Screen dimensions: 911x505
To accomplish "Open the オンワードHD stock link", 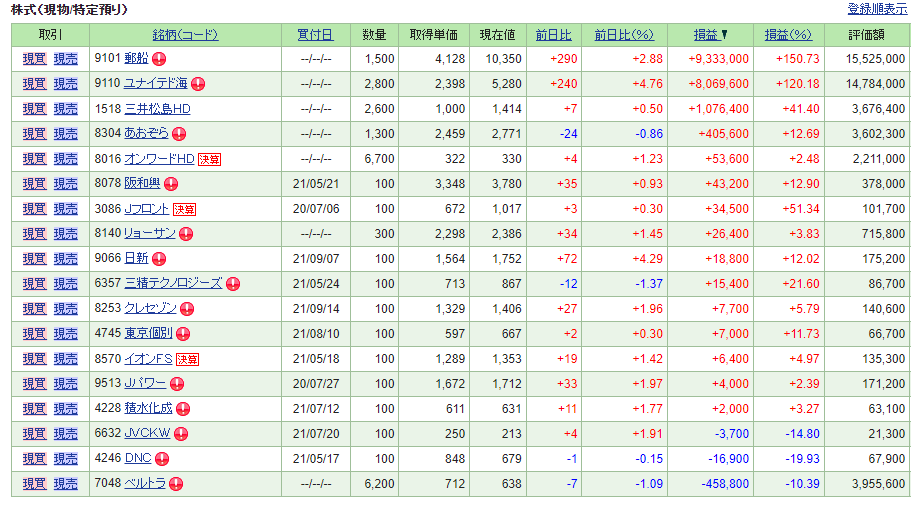I will (x=159, y=159).
